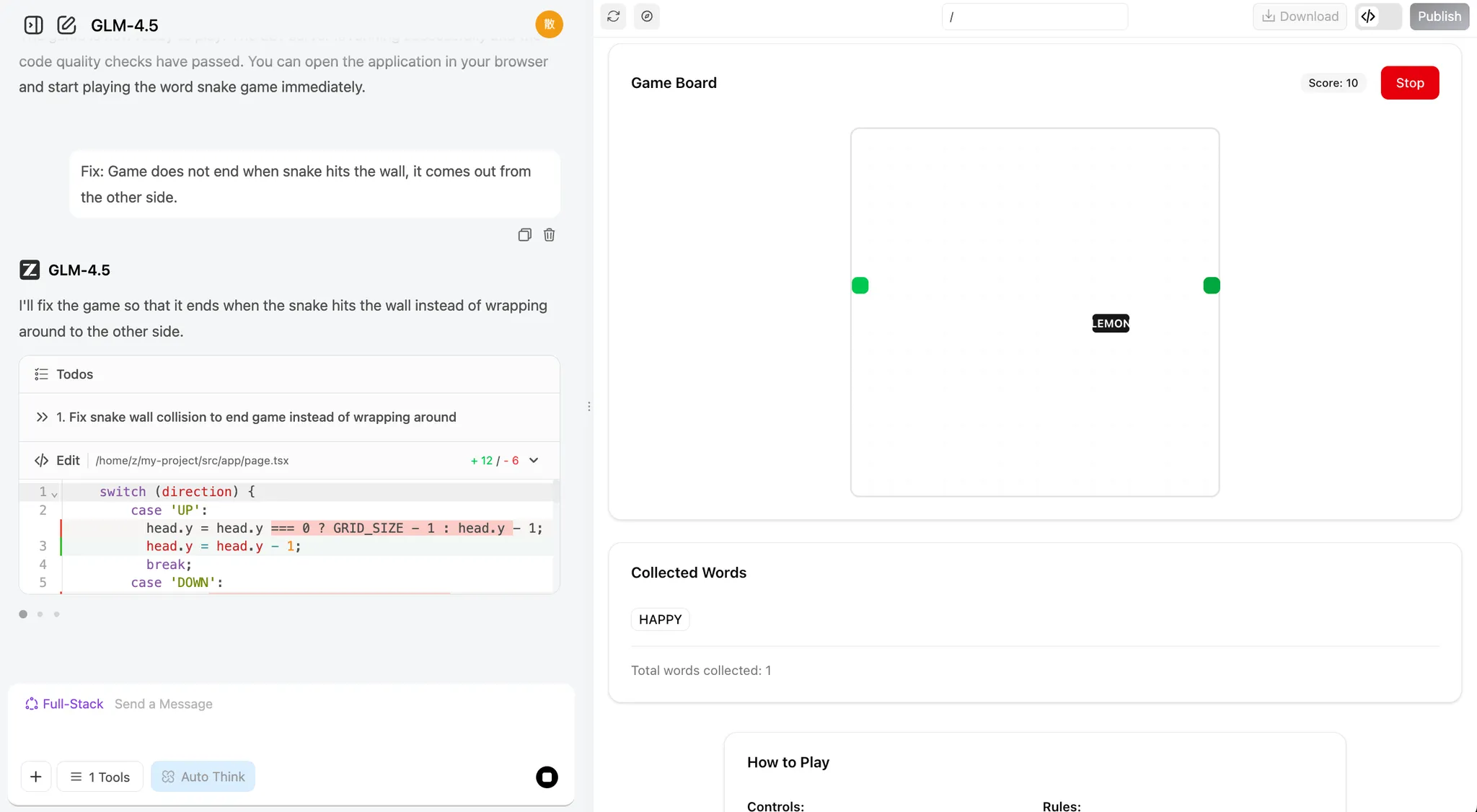
Task: Collapse the page.tsx edit diff
Action: 534,461
